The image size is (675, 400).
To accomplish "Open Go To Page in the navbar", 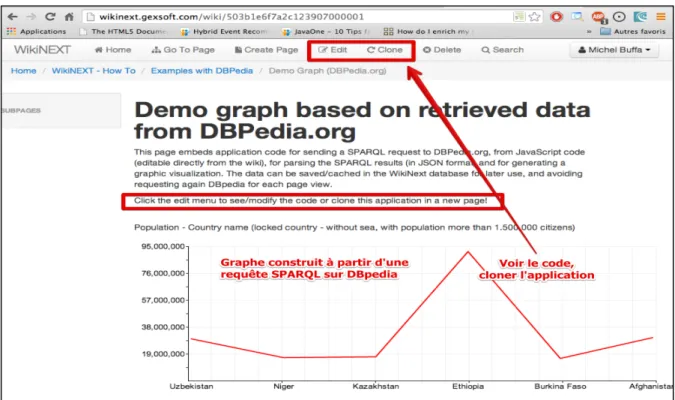I will tap(183, 50).
